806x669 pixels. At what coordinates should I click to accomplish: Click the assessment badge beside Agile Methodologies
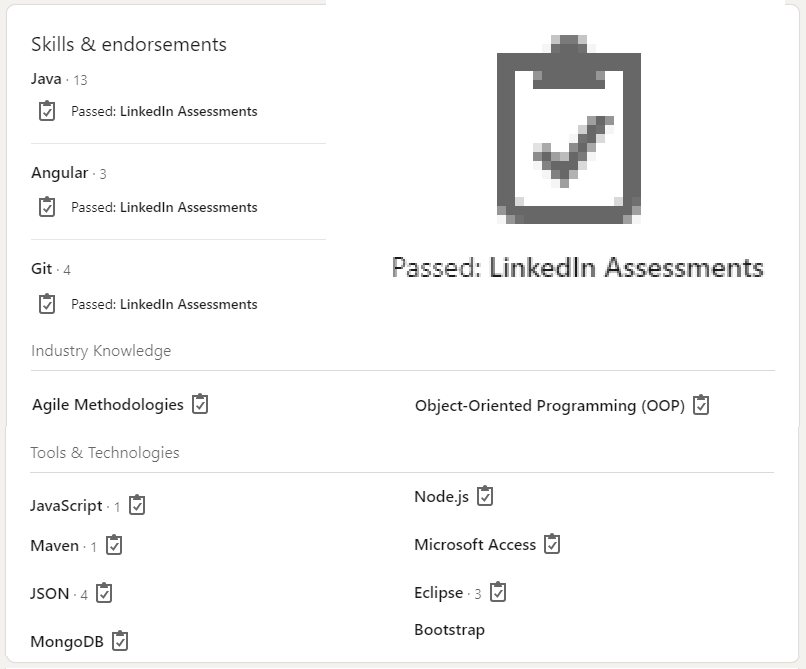click(x=200, y=404)
